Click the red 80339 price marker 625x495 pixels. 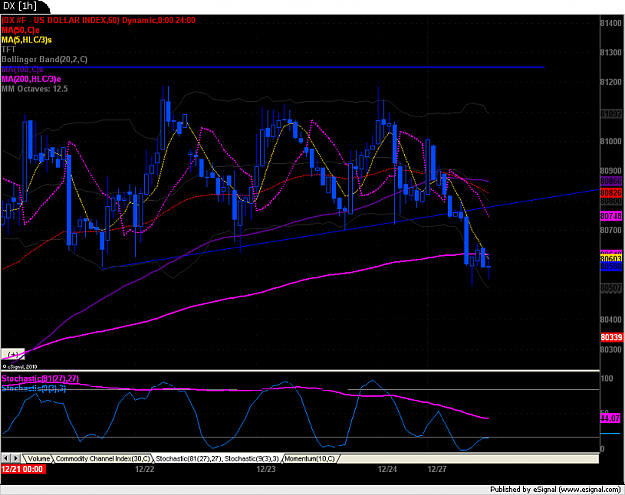tap(611, 337)
